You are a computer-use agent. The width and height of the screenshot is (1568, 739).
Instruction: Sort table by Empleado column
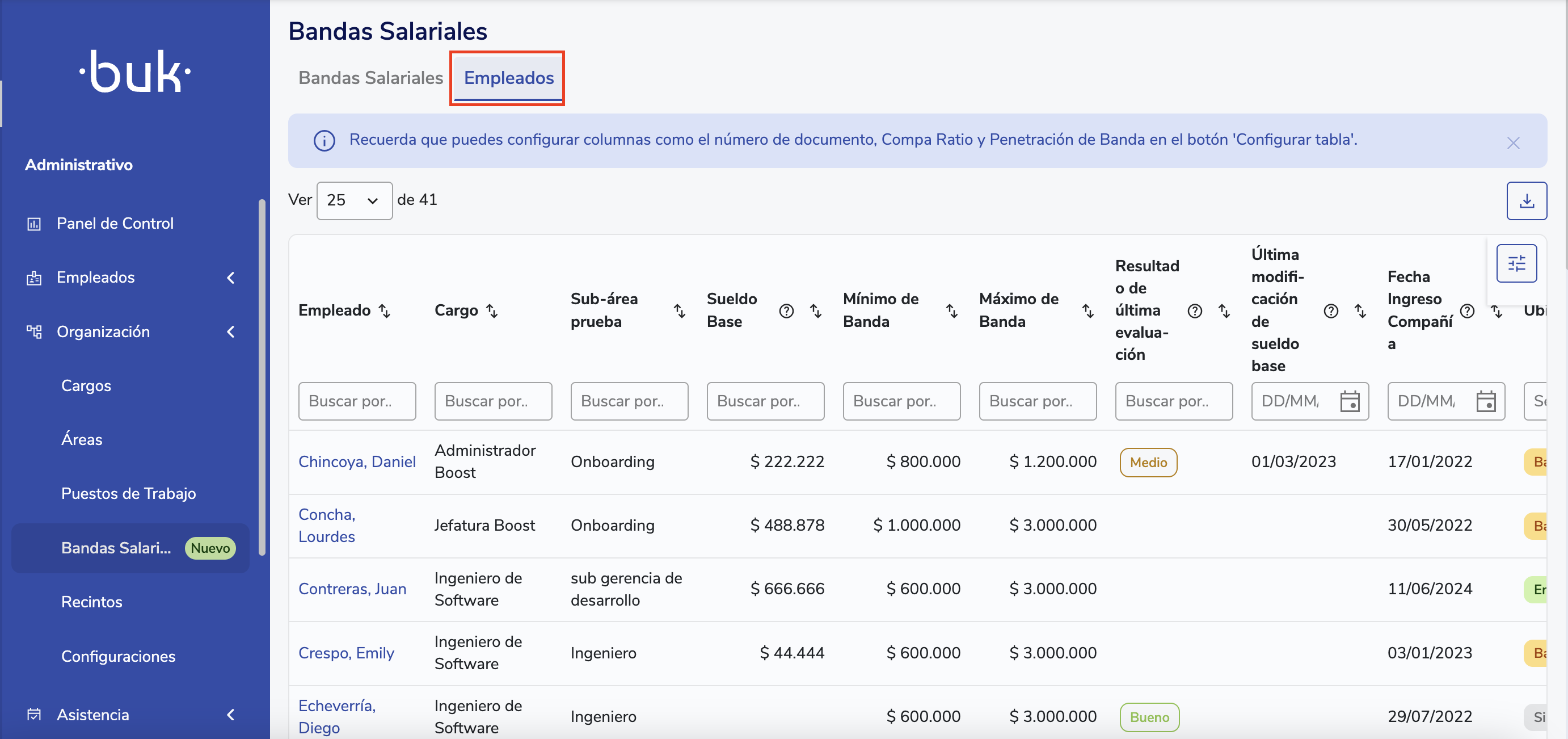pos(384,310)
